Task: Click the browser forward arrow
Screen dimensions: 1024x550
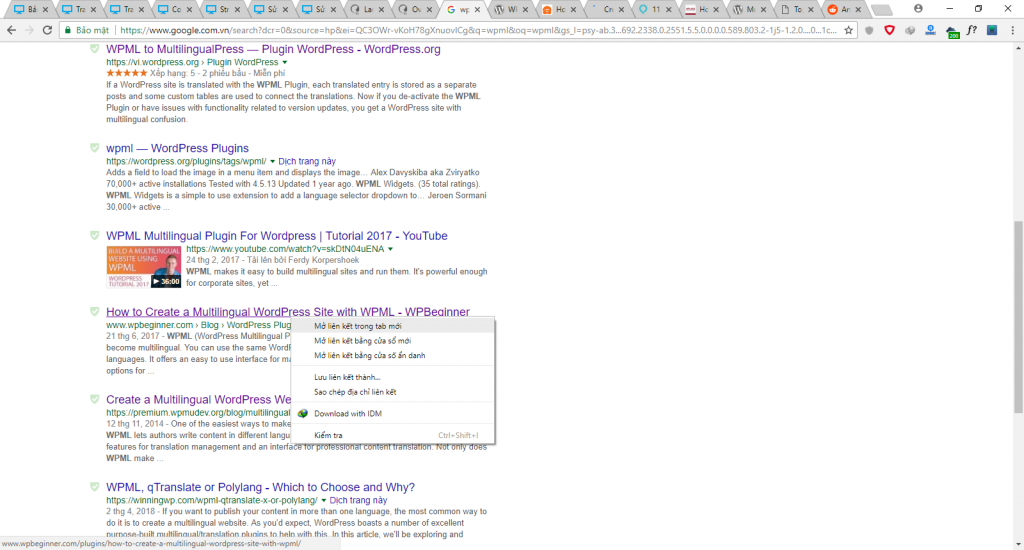Action: click(x=29, y=30)
